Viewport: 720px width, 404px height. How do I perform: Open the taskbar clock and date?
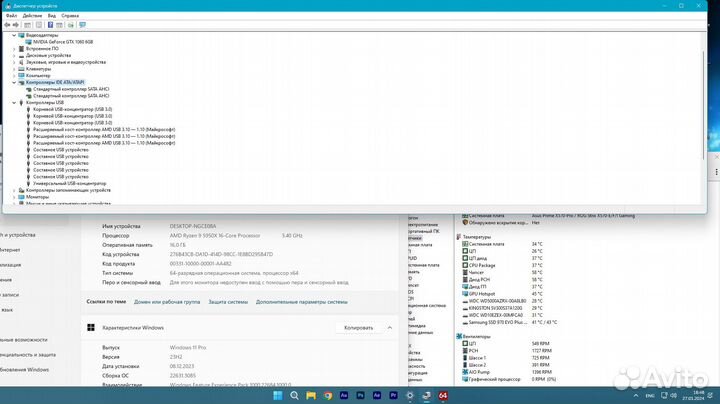coord(693,395)
